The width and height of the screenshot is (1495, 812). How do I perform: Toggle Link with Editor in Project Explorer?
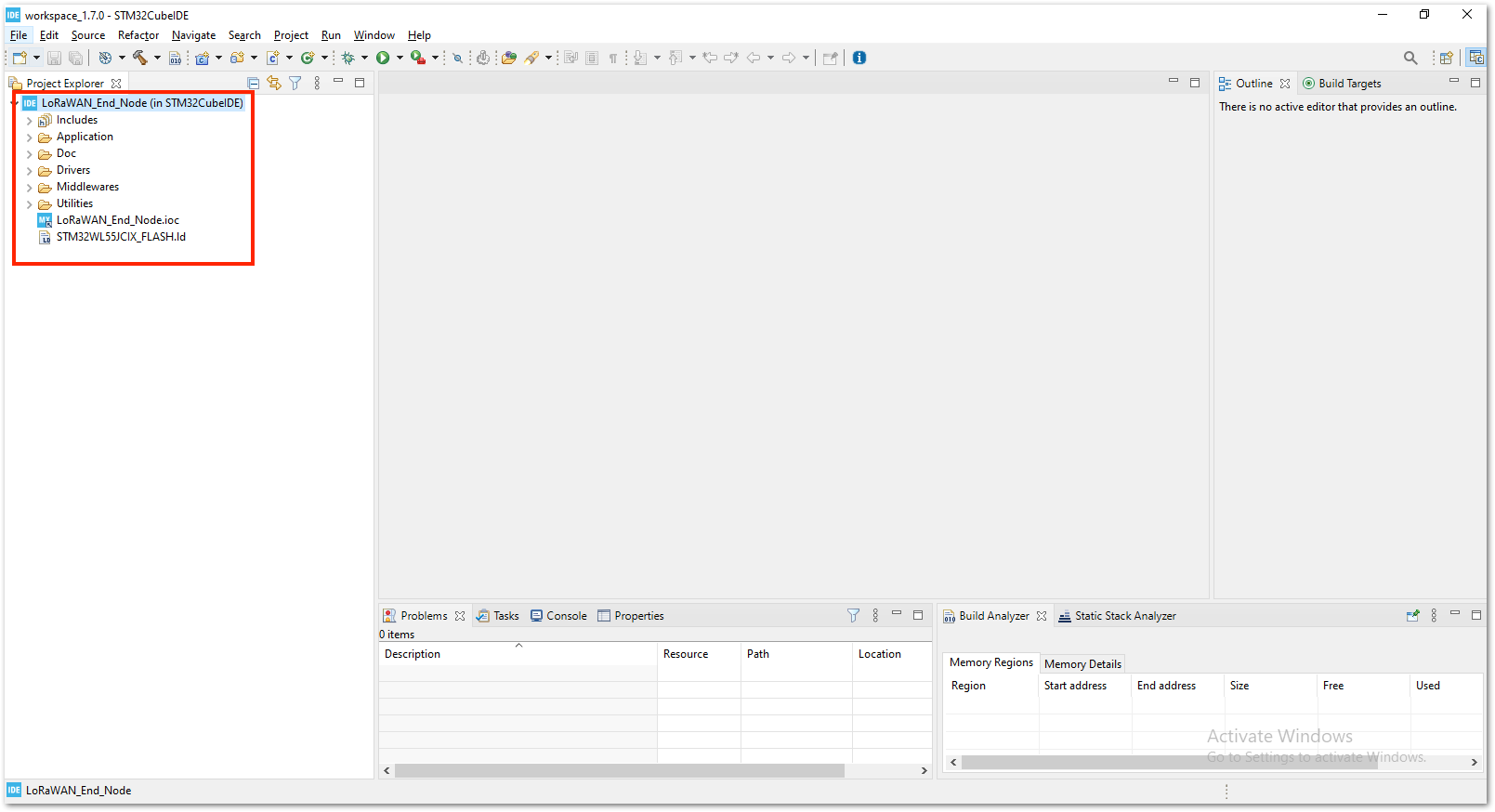point(274,83)
